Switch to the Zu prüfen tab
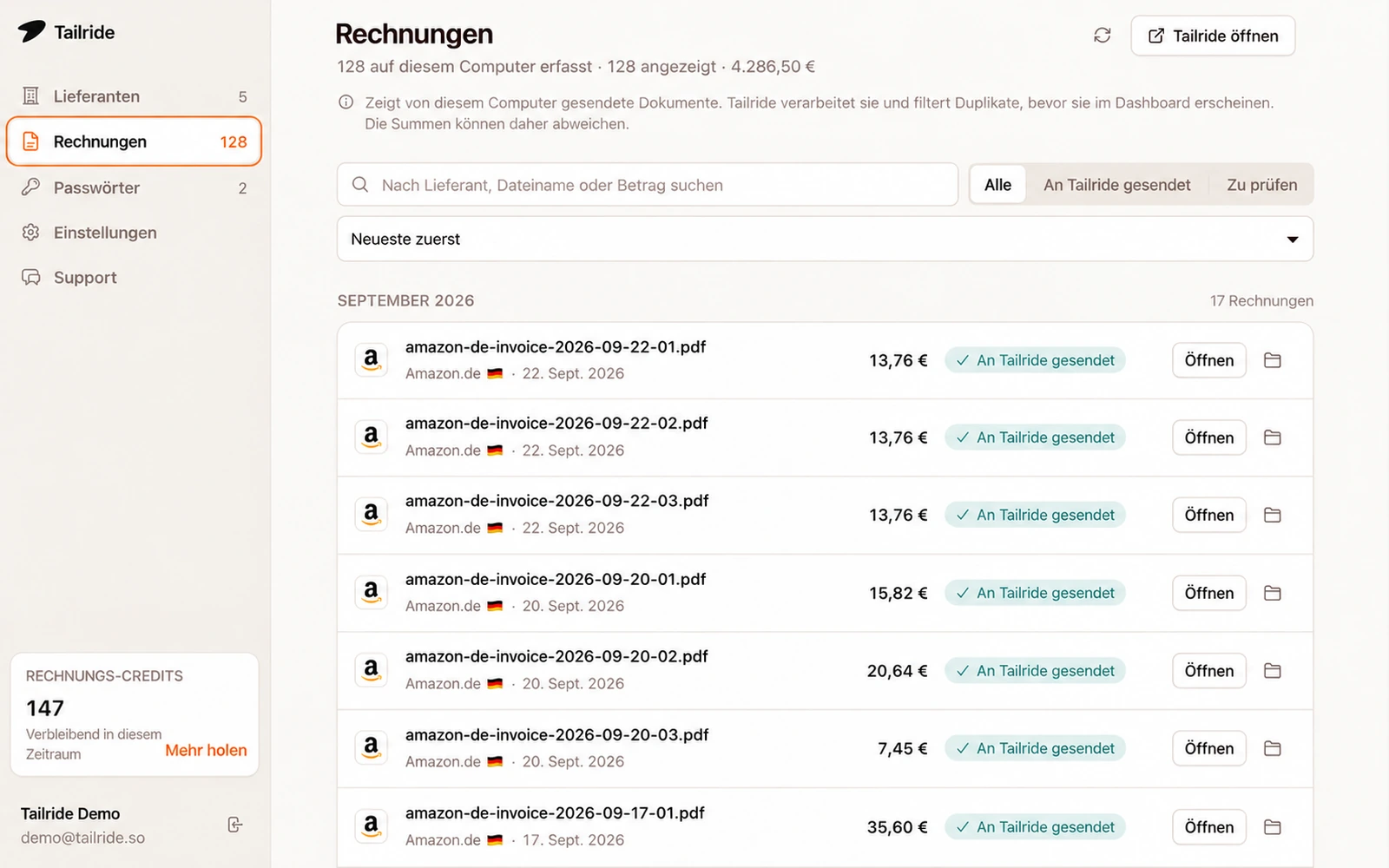 point(1262,185)
